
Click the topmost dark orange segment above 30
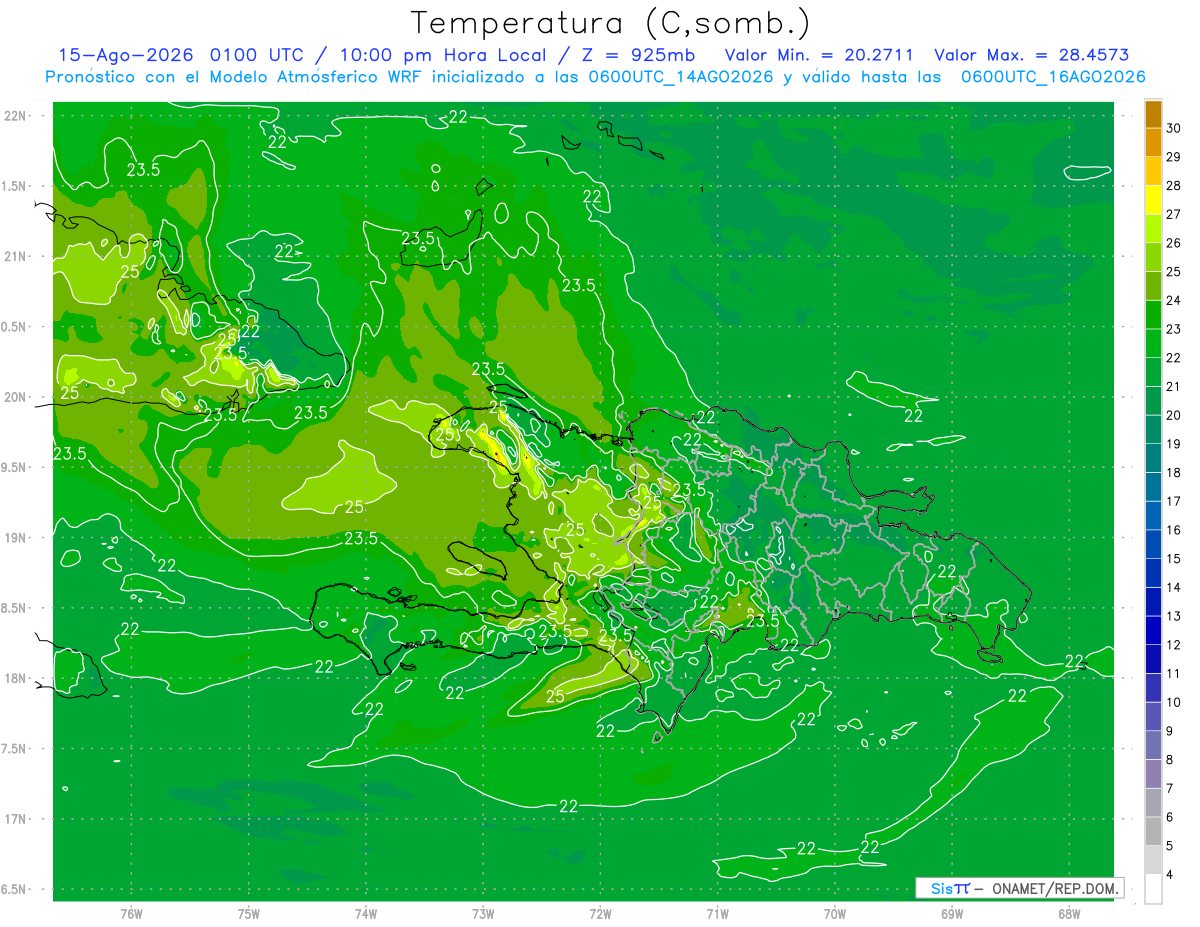point(1153,114)
